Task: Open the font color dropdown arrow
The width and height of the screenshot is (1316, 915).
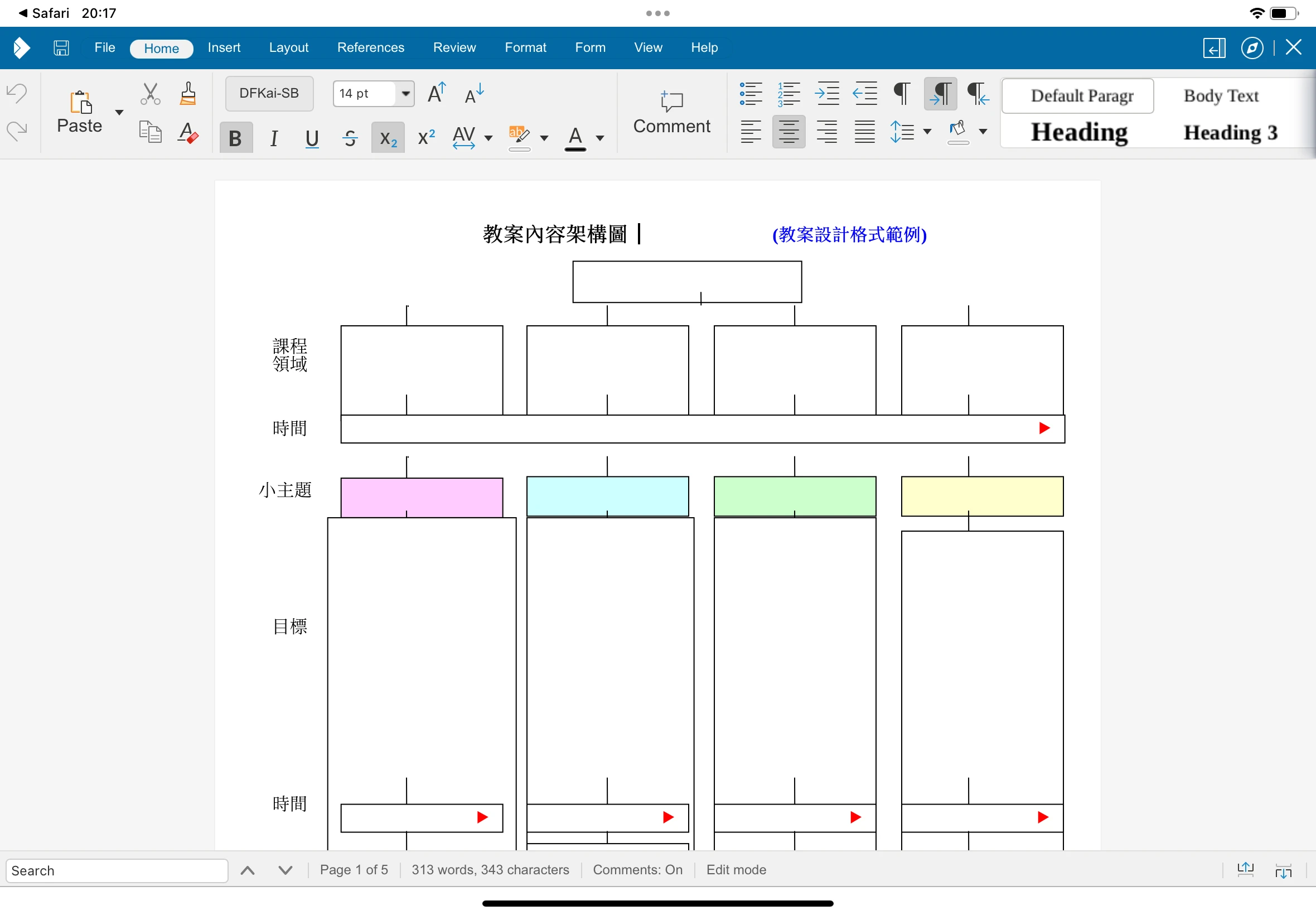Action: pyautogui.click(x=600, y=138)
